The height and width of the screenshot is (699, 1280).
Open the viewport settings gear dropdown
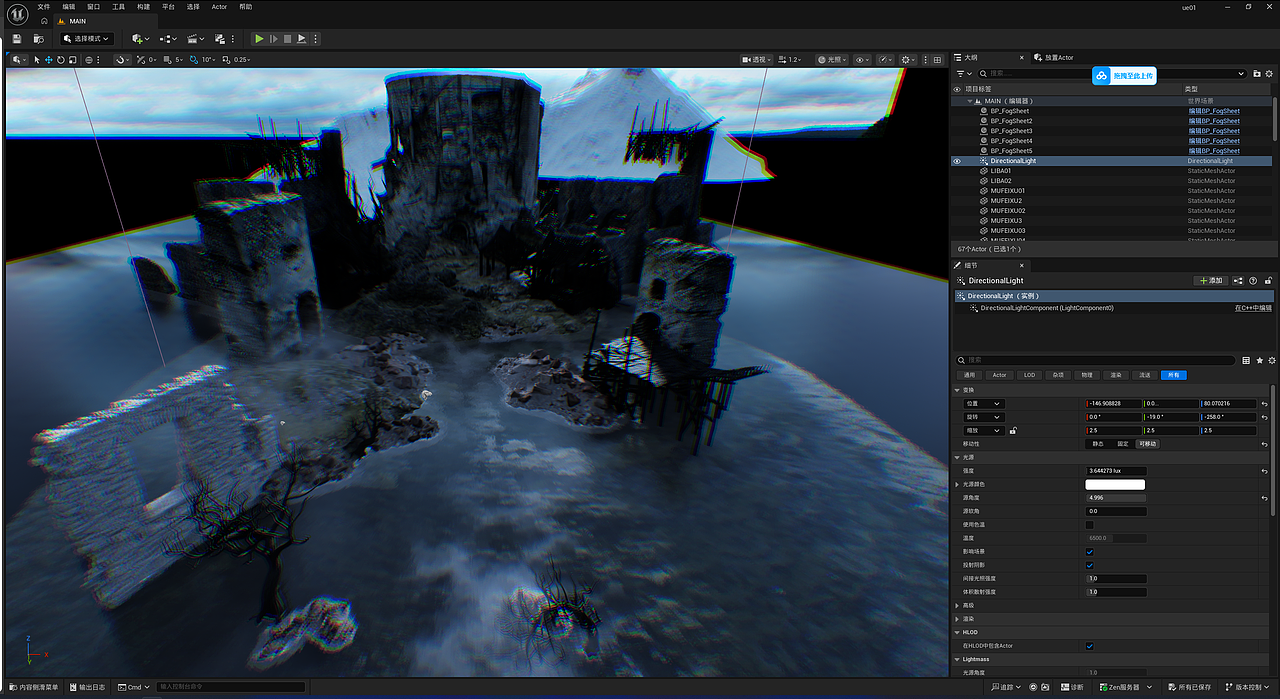[x=908, y=60]
